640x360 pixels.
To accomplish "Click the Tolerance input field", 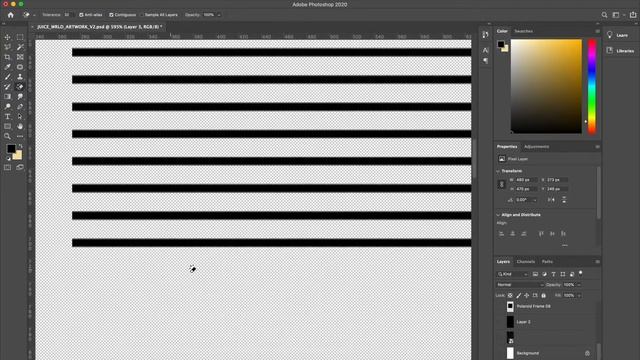I will pyautogui.click(x=68, y=15).
